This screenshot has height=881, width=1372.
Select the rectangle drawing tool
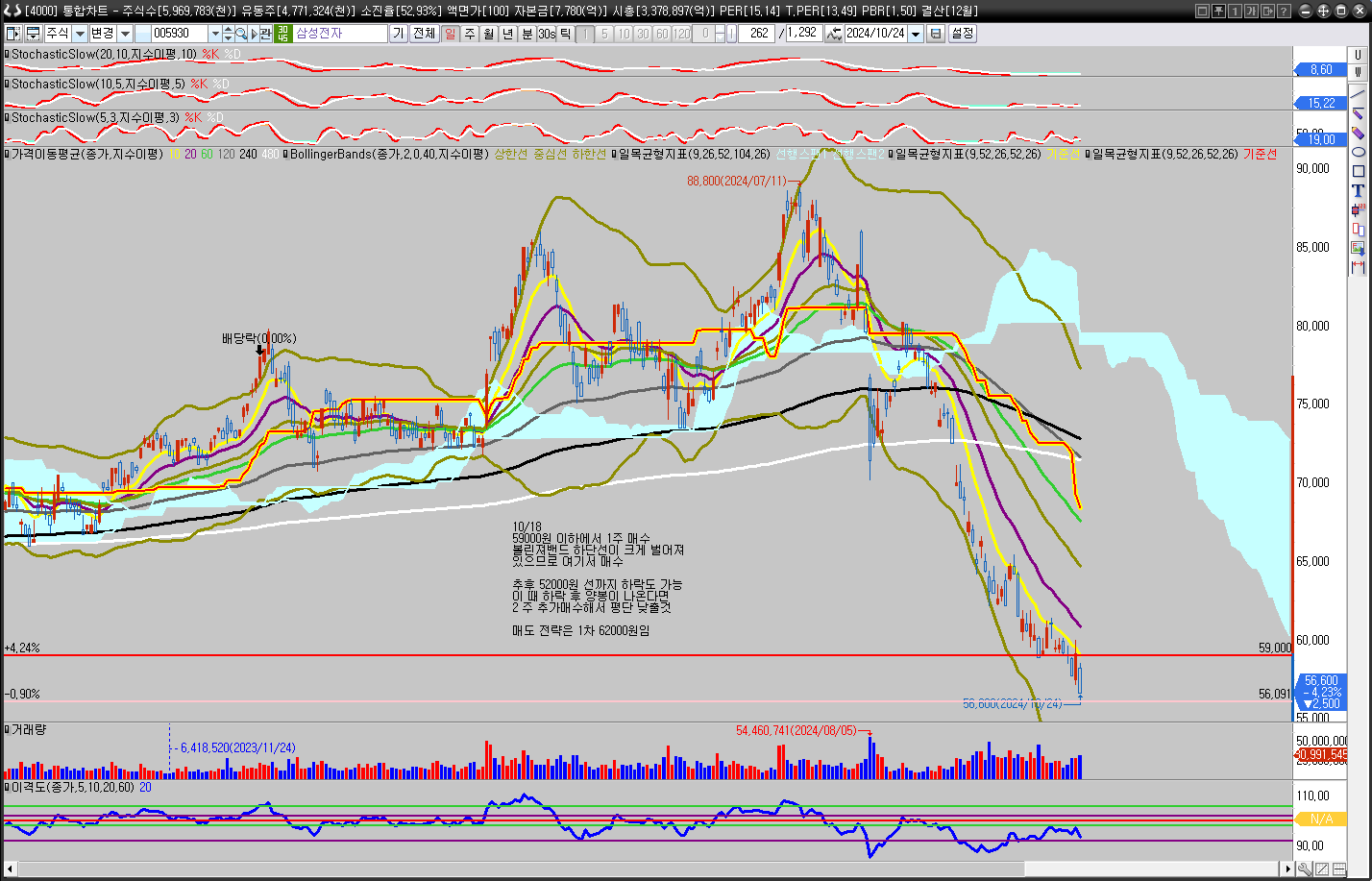1358,171
